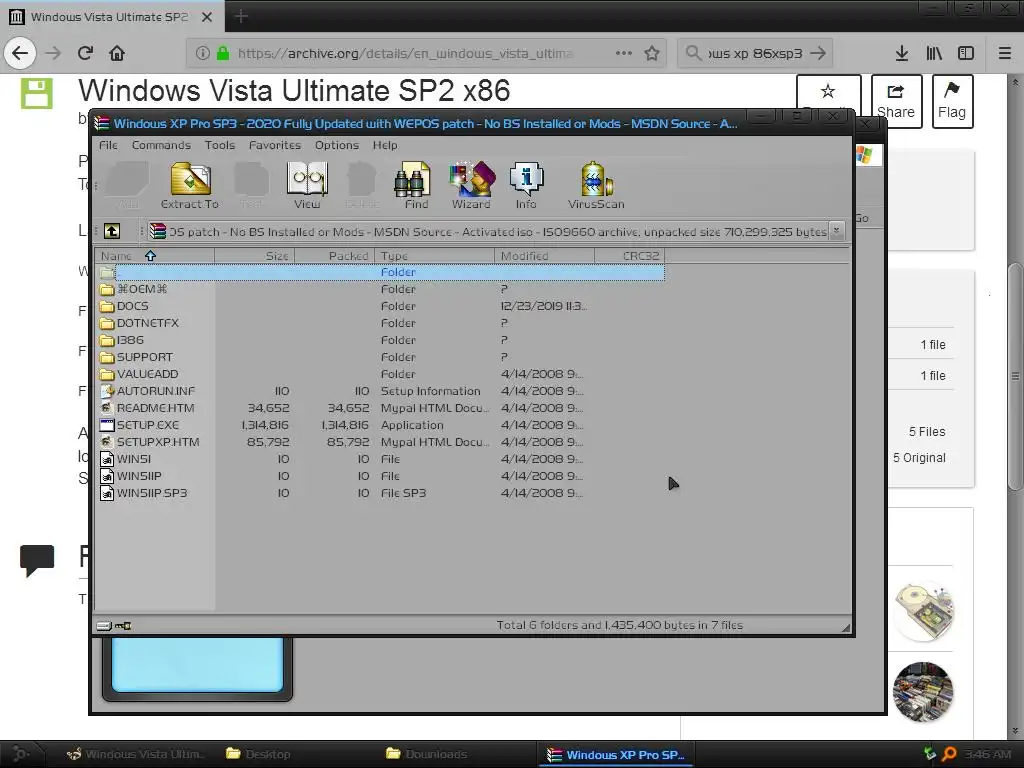Submit search with arrow in search box
Screen dimensions: 1024x768
point(818,53)
